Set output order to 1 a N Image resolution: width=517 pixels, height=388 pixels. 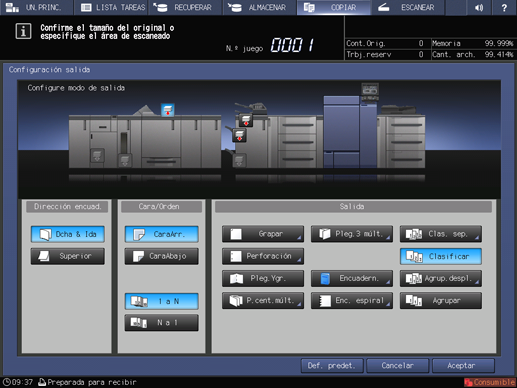click(x=162, y=301)
